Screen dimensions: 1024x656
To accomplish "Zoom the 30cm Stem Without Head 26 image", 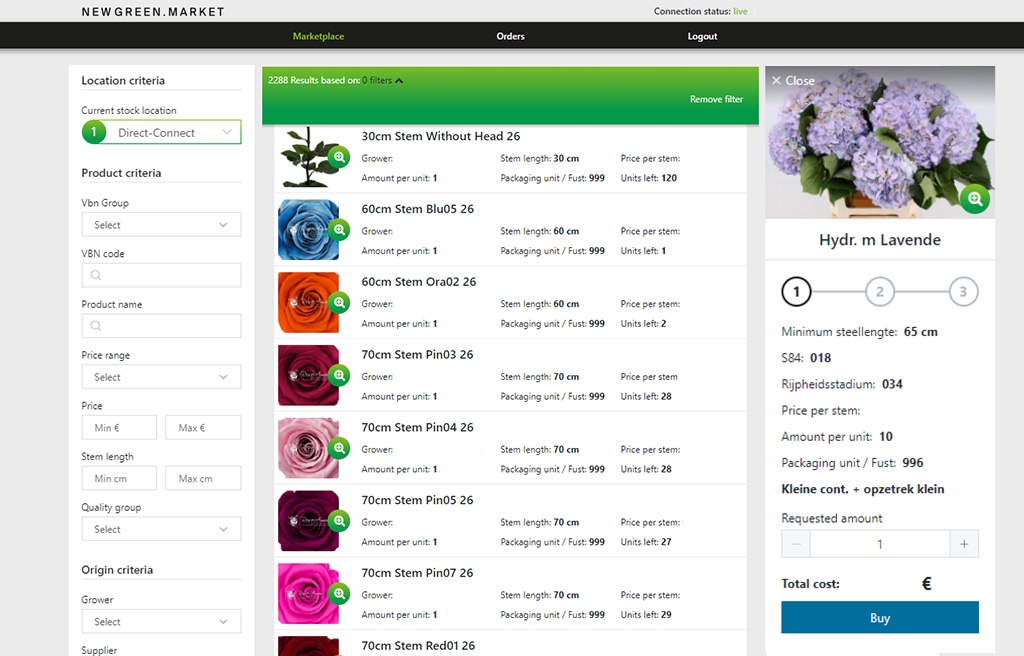I will (339, 157).
